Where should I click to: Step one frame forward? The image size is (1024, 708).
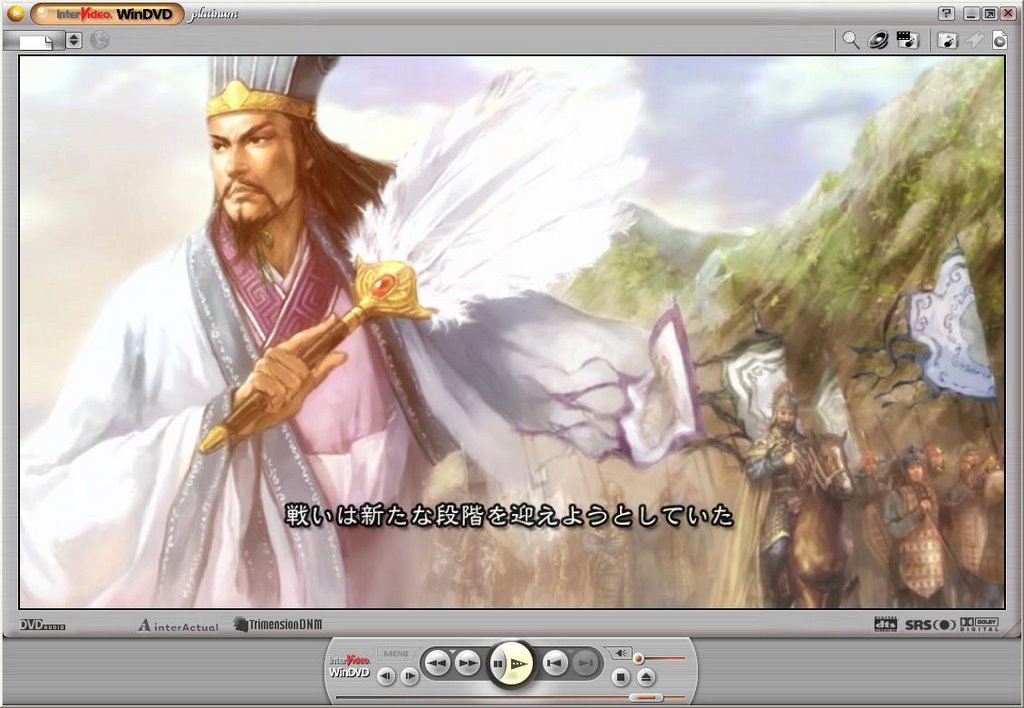409,676
